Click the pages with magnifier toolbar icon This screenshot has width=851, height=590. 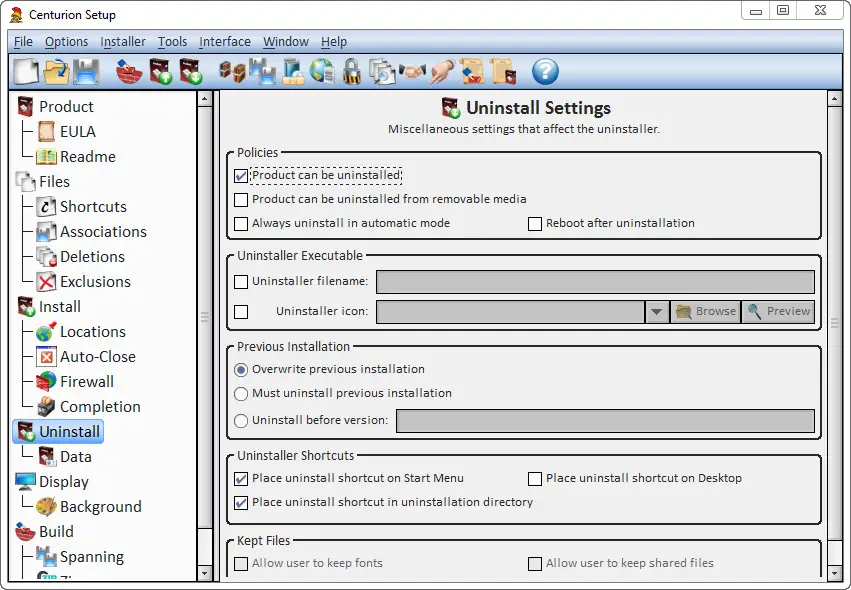click(382, 72)
